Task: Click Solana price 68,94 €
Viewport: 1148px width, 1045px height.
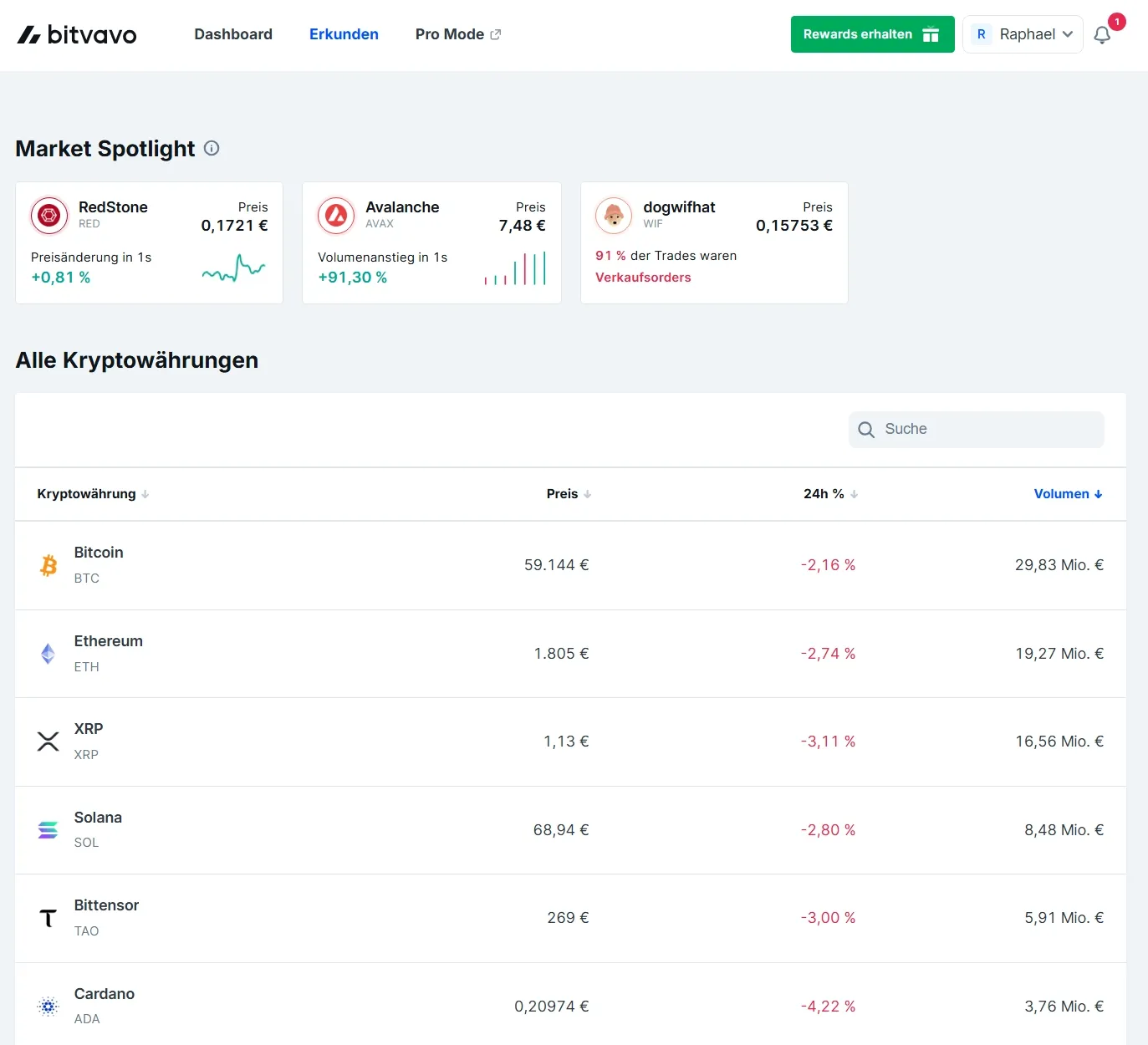Action: tap(561, 830)
